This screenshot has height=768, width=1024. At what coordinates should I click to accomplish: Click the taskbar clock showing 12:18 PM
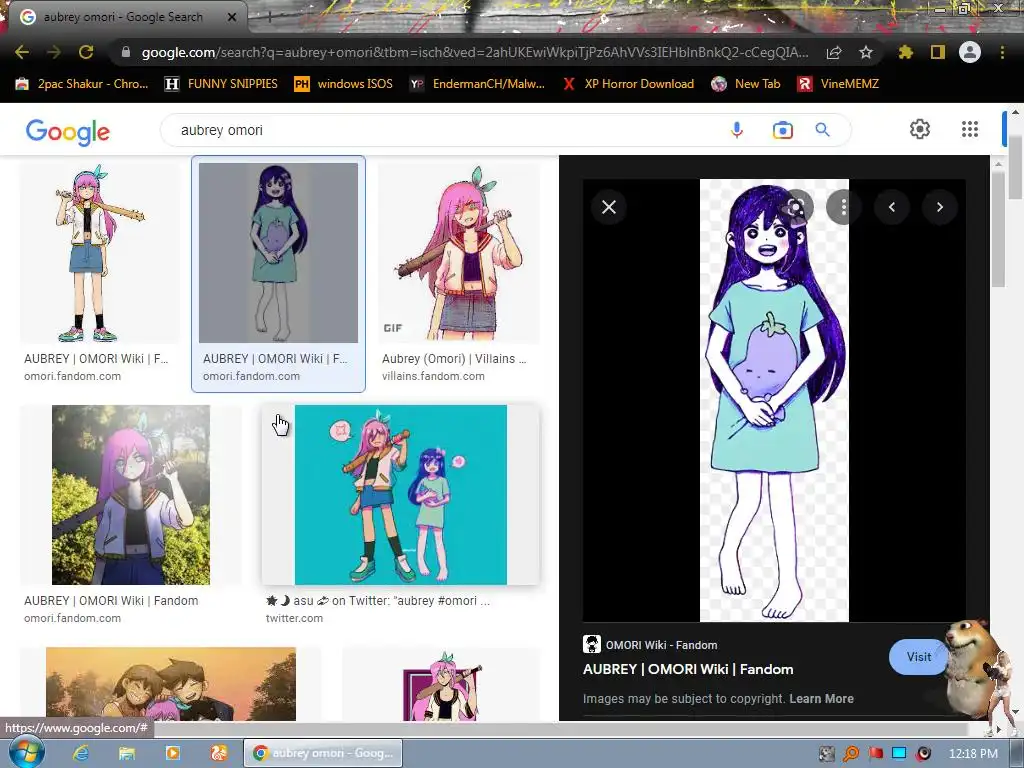973,754
